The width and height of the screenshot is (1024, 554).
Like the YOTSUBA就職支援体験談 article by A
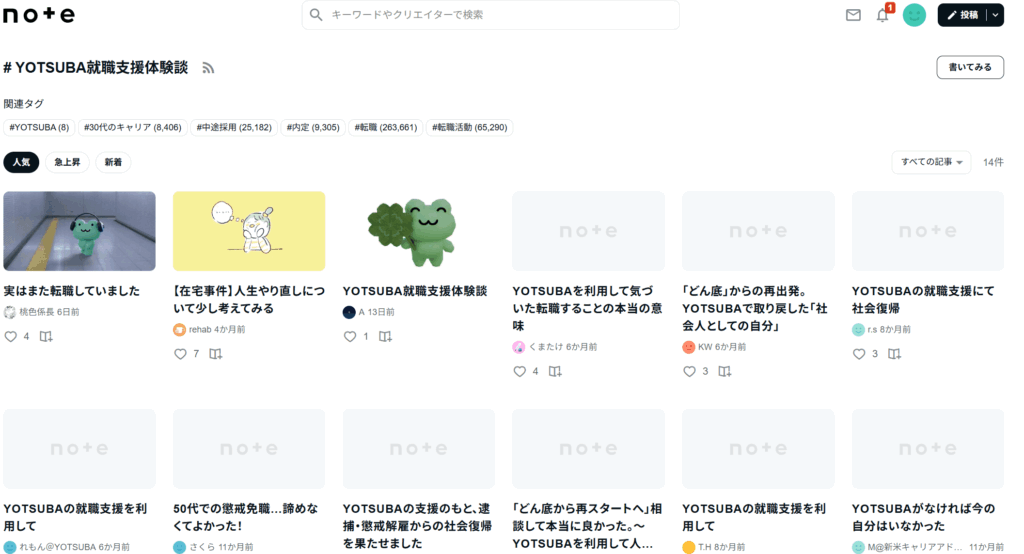tap(350, 336)
